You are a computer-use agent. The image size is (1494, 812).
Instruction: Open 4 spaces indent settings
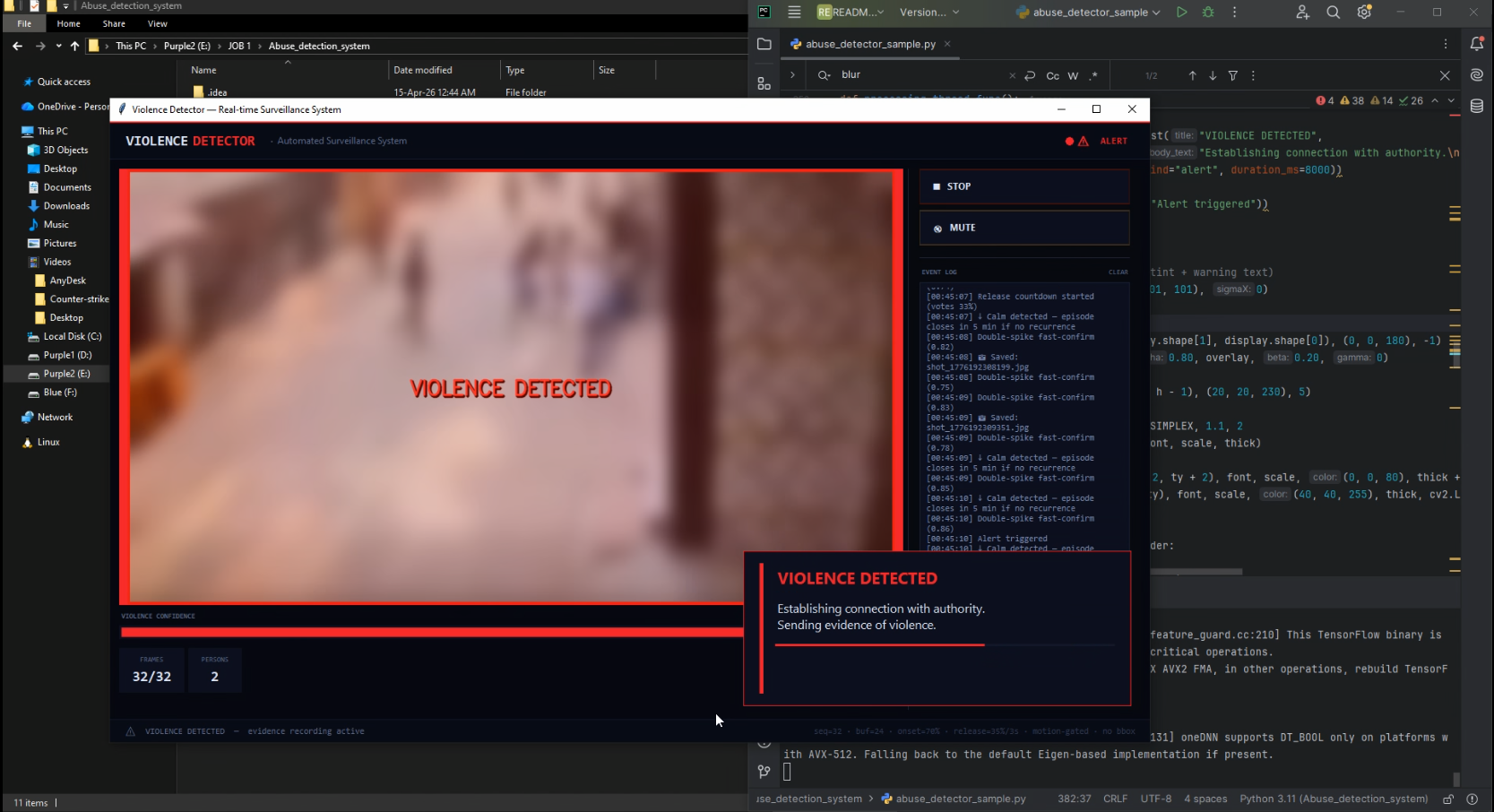point(1205,799)
